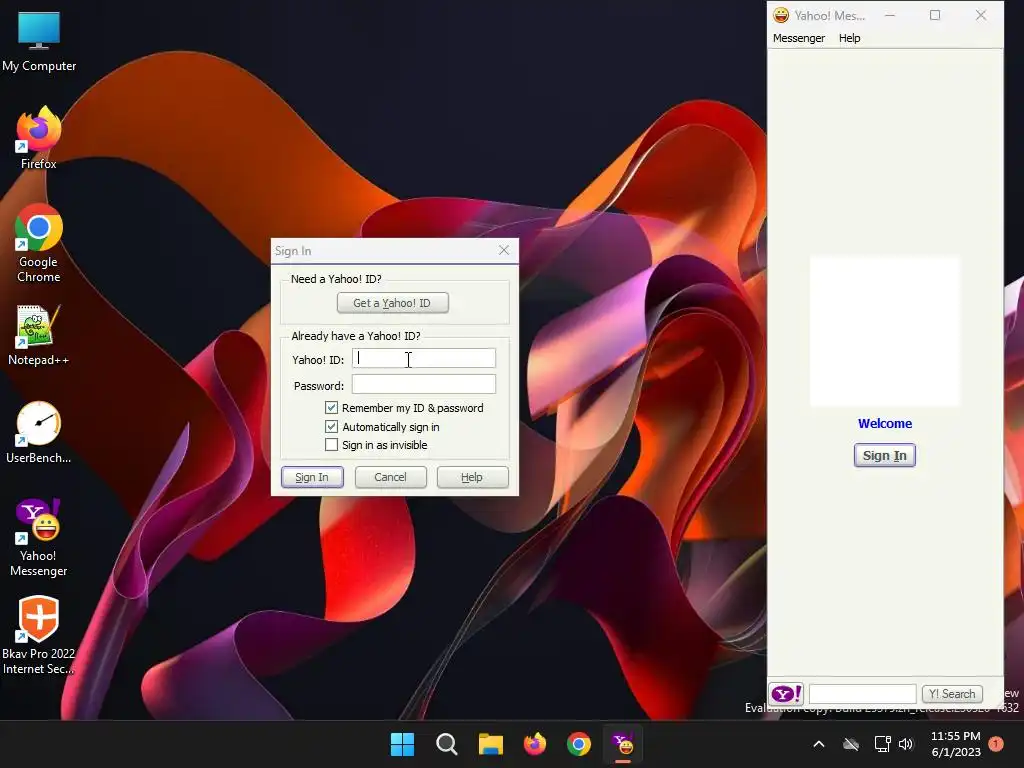Show hidden system tray icons

pos(818,744)
